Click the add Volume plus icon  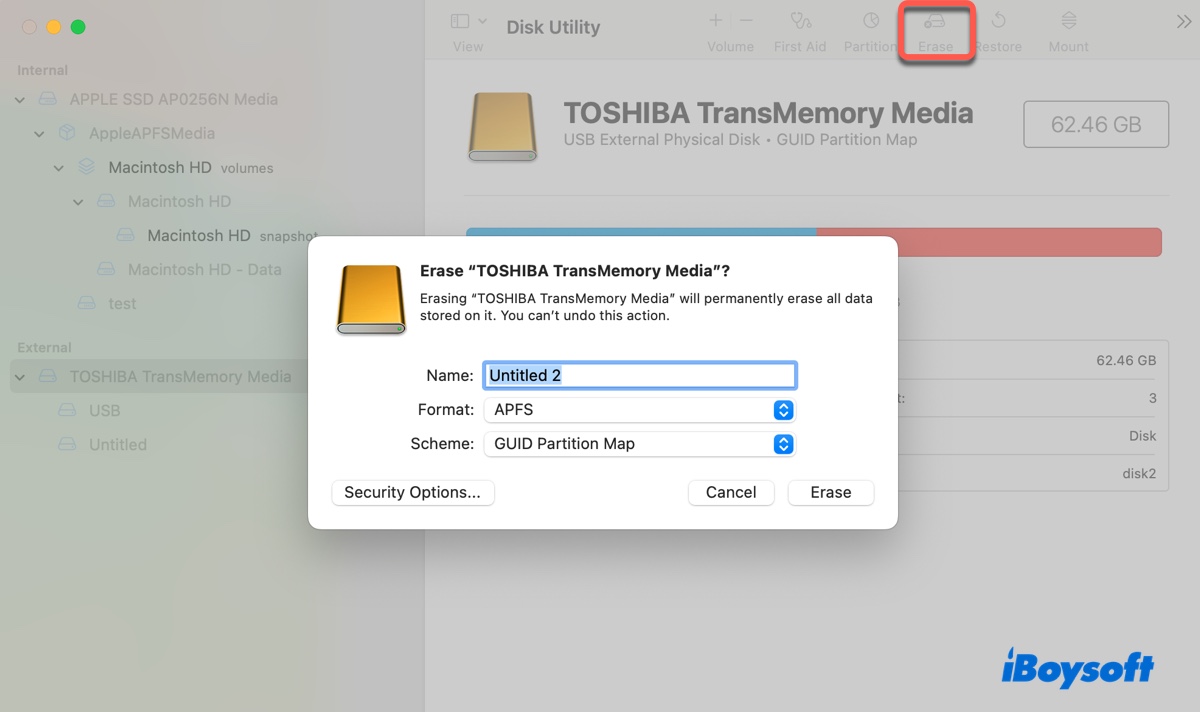pos(716,20)
